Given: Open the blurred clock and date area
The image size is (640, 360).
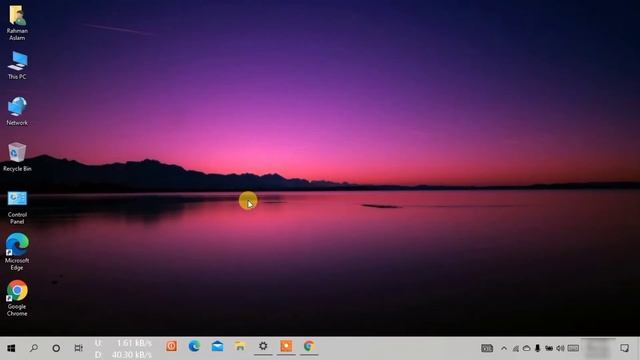Looking at the screenshot, I should tap(598, 349).
